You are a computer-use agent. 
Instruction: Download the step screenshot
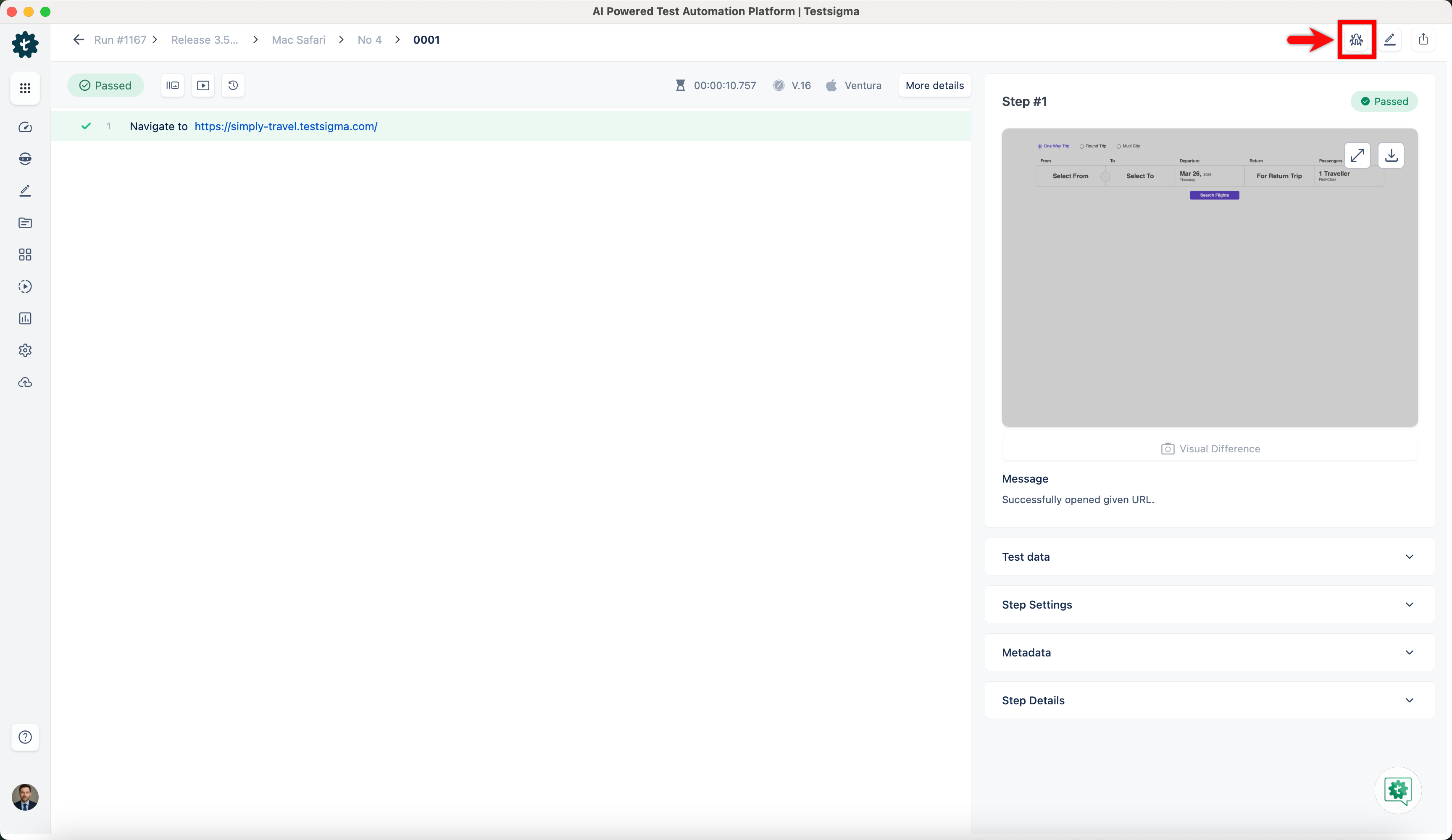point(1391,155)
